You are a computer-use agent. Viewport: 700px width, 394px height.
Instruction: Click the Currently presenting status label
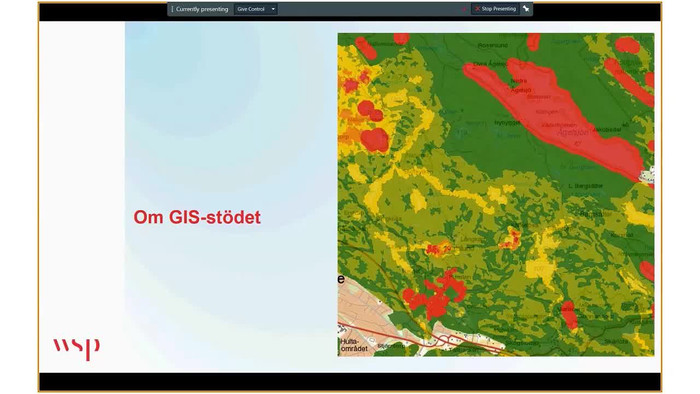point(202,9)
